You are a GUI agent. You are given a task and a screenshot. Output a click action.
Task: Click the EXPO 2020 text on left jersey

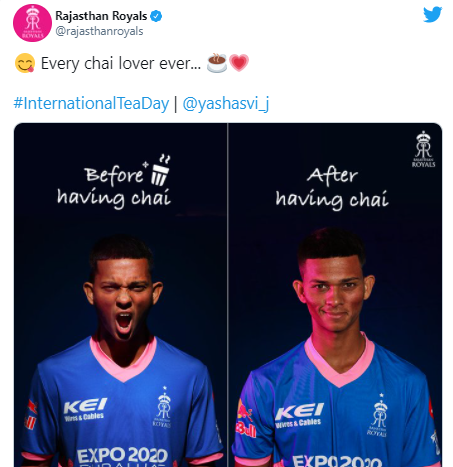tap(122, 457)
